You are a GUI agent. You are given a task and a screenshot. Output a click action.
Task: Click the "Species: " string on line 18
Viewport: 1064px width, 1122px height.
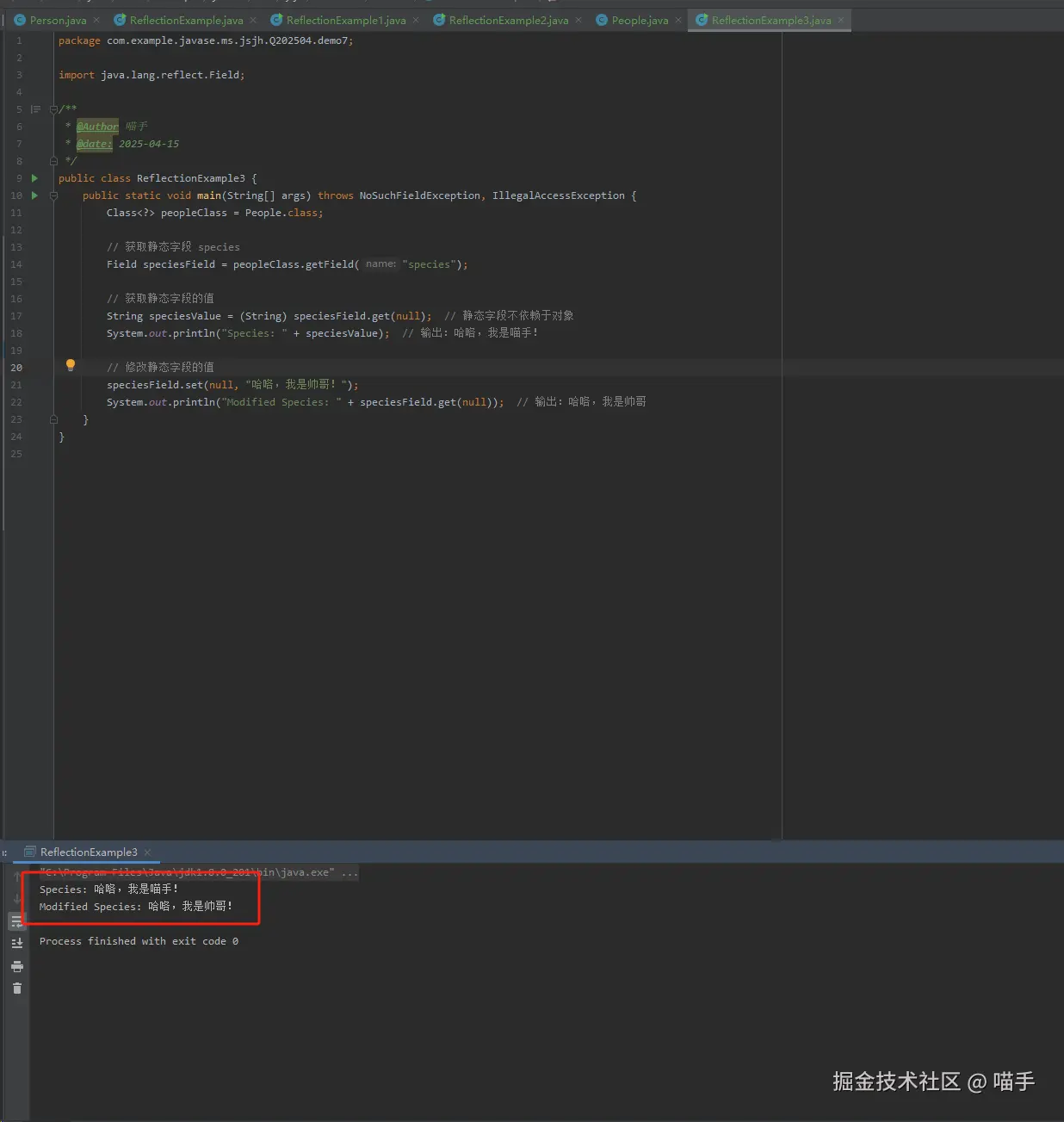pyautogui.click(x=254, y=333)
